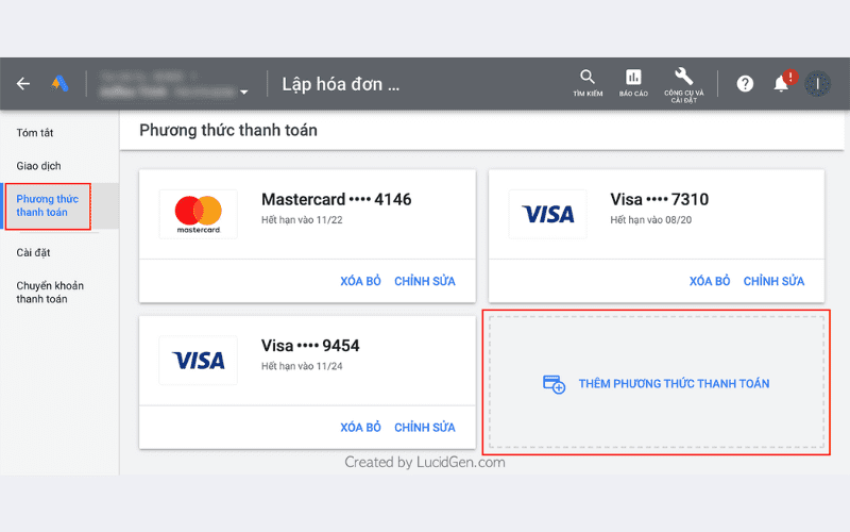Open the Báo cáo reports icon

click(633, 83)
